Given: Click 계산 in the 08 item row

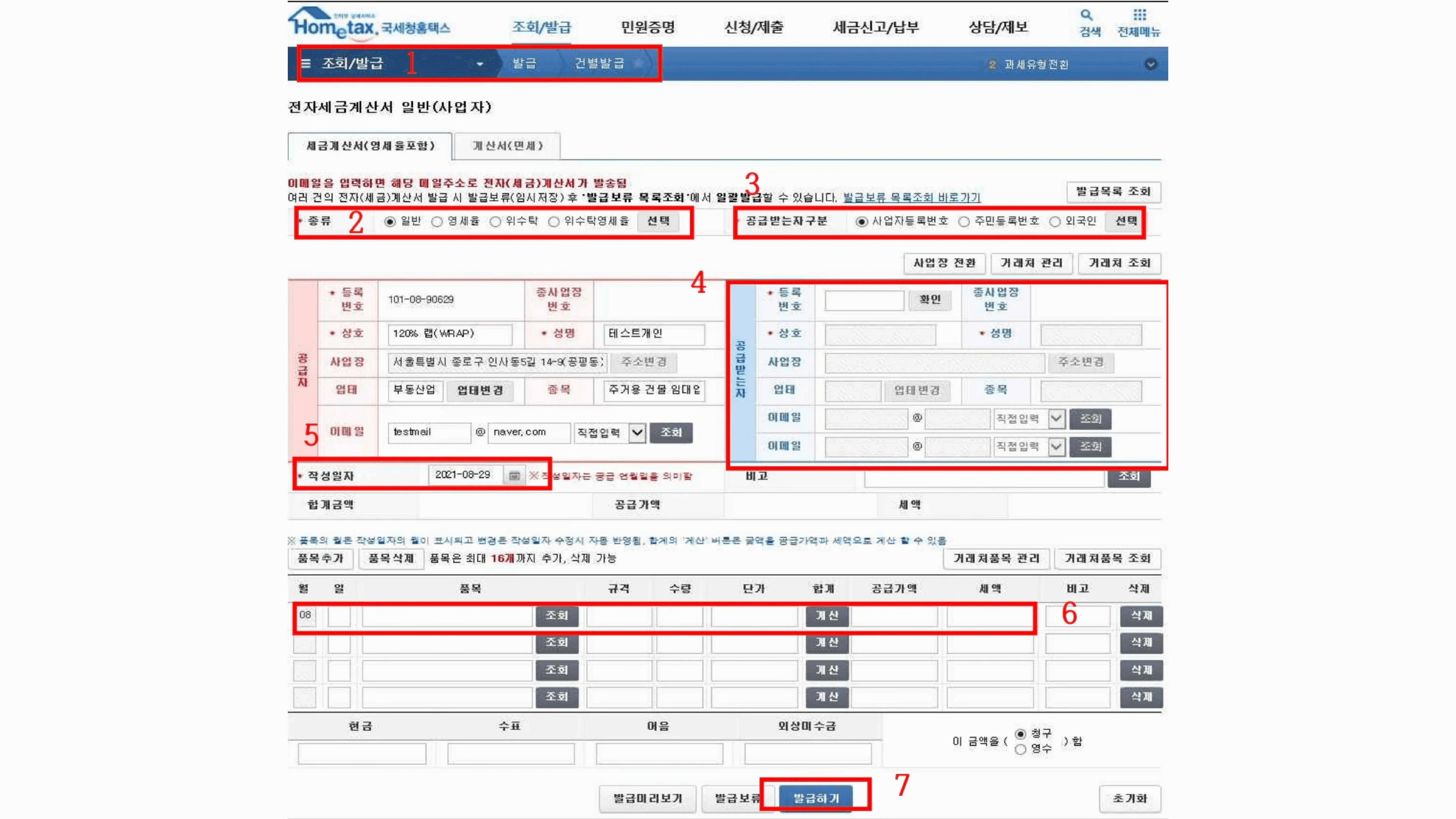Looking at the screenshot, I should (827, 616).
